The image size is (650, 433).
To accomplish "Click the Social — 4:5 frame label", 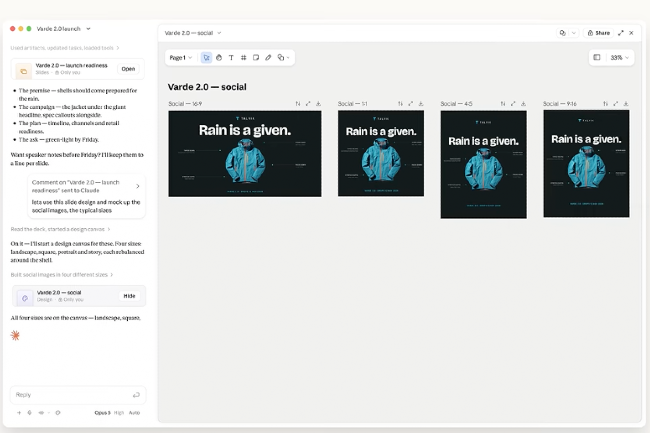I will click(456, 104).
